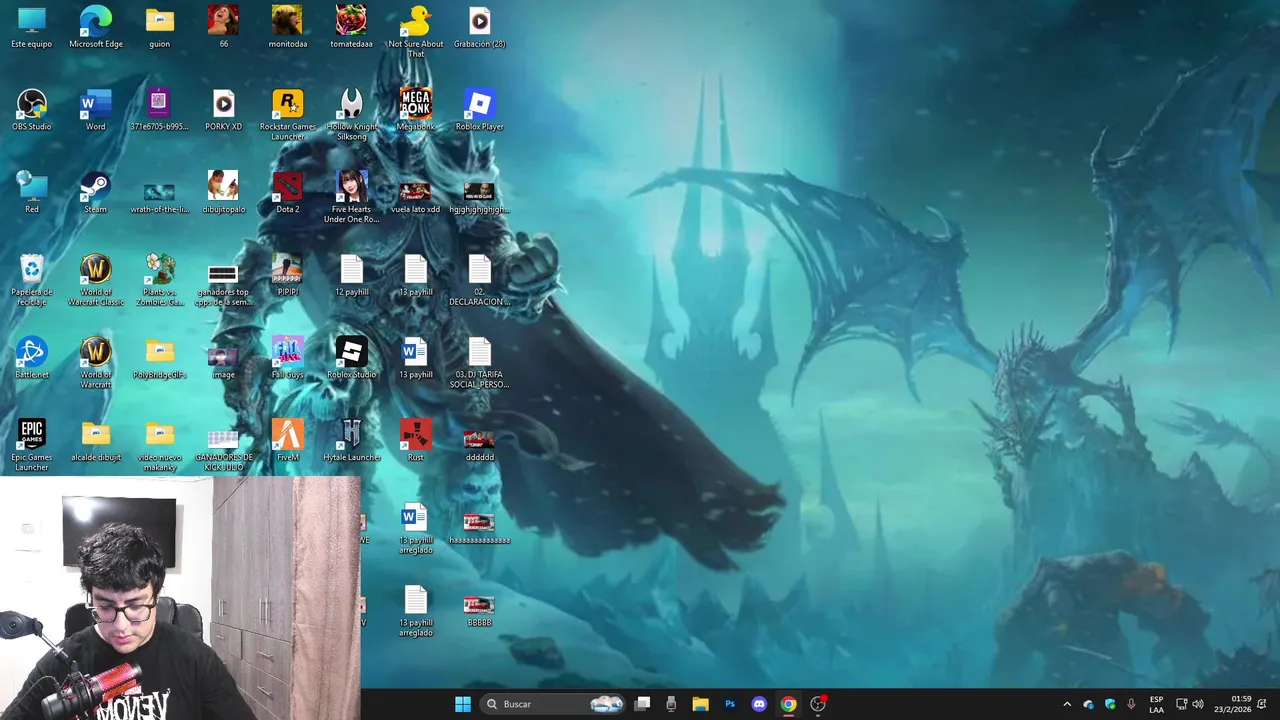Select the Plants vs. Zombies icon
The width and height of the screenshot is (1280, 720).
(159, 281)
